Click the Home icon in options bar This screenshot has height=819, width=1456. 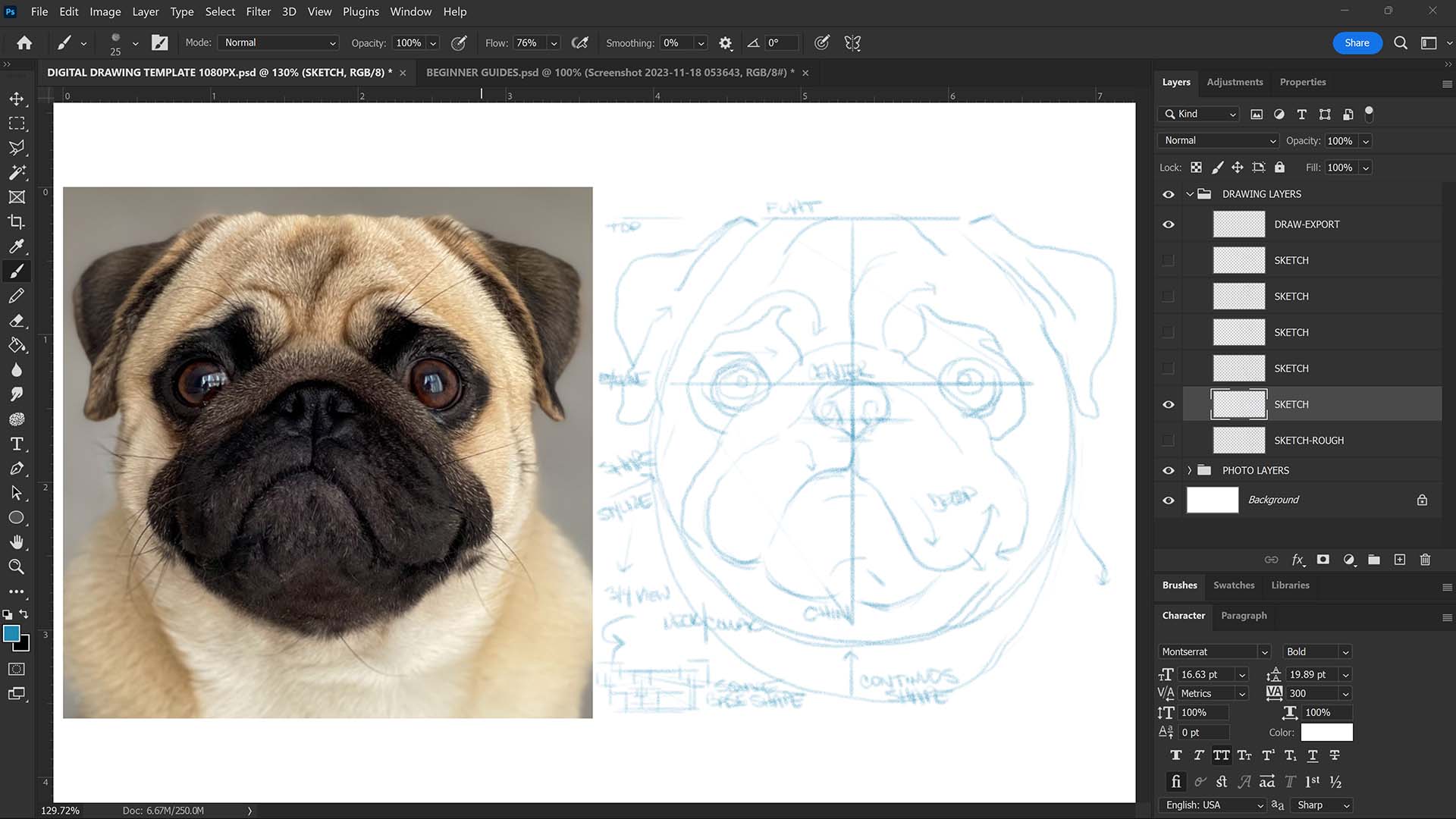(24, 43)
